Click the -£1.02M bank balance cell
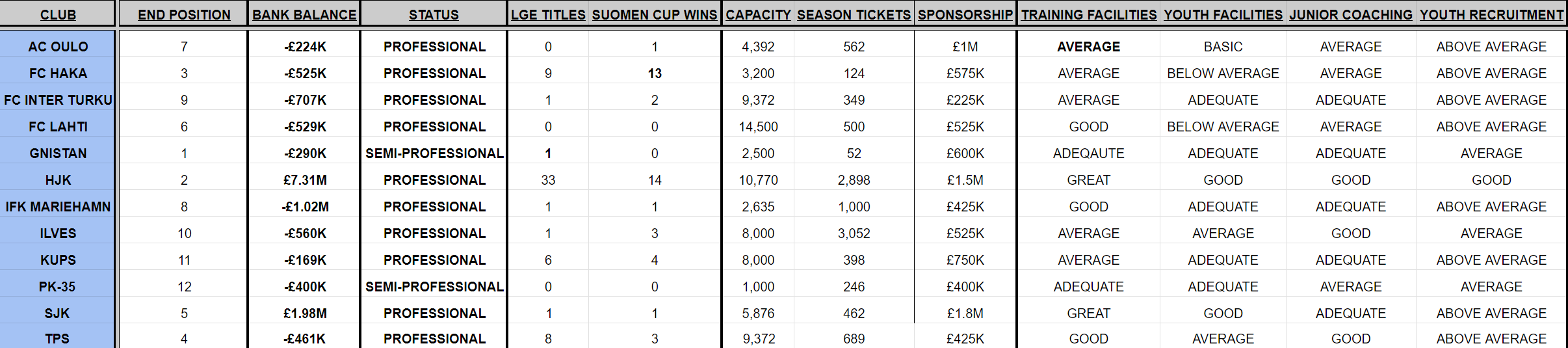Viewport: 1568px width, 348px height. point(305,207)
